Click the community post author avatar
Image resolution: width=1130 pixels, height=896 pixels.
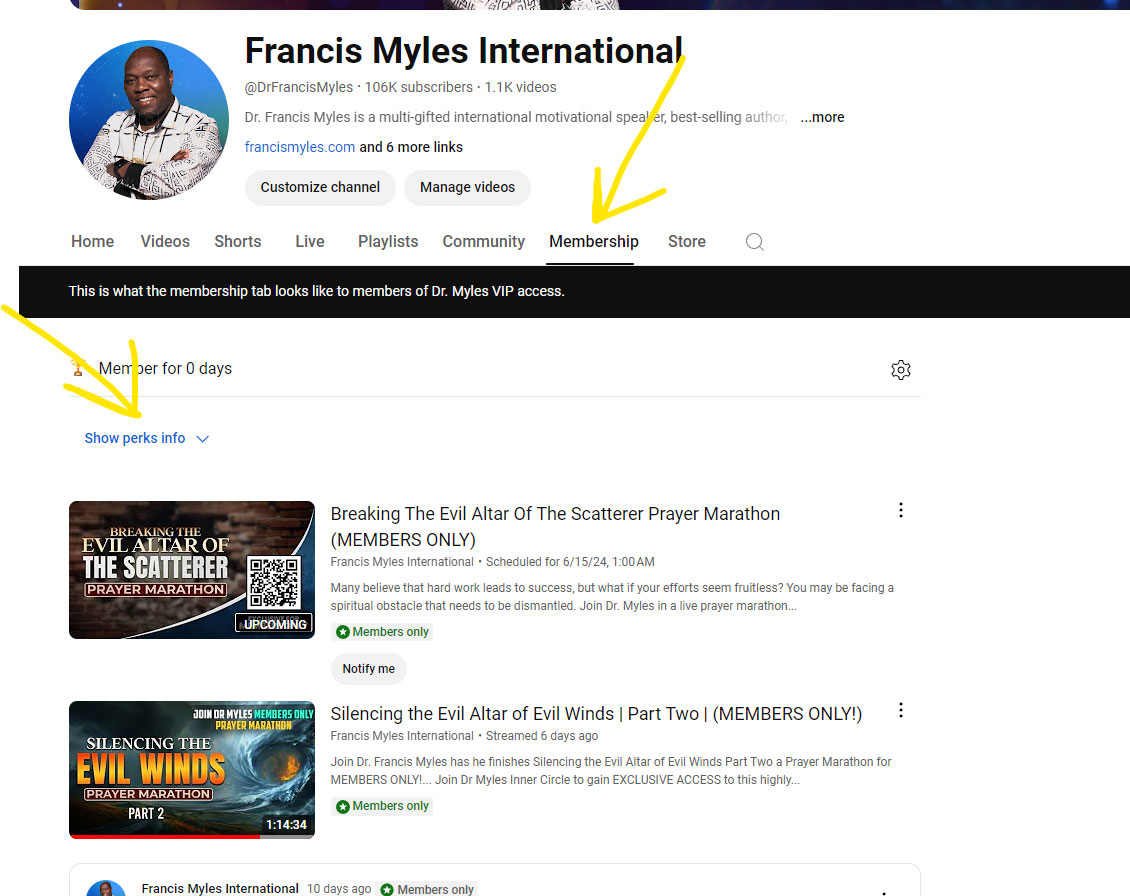click(106, 888)
